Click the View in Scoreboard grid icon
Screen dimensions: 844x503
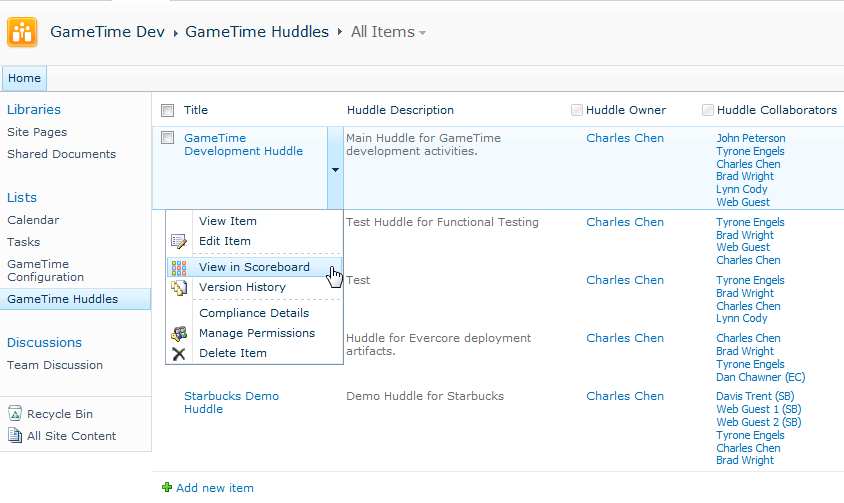[179, 267]
